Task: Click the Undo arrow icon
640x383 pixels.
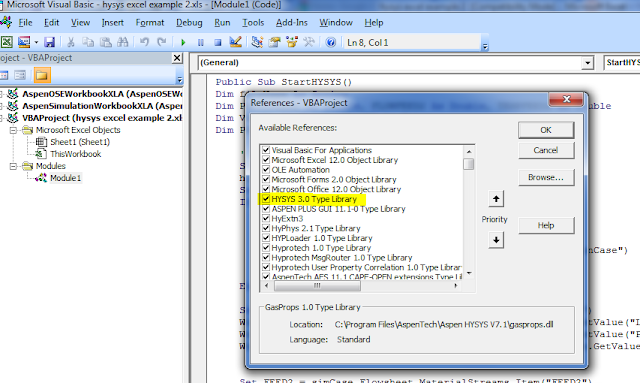Action: coord(144,42)
